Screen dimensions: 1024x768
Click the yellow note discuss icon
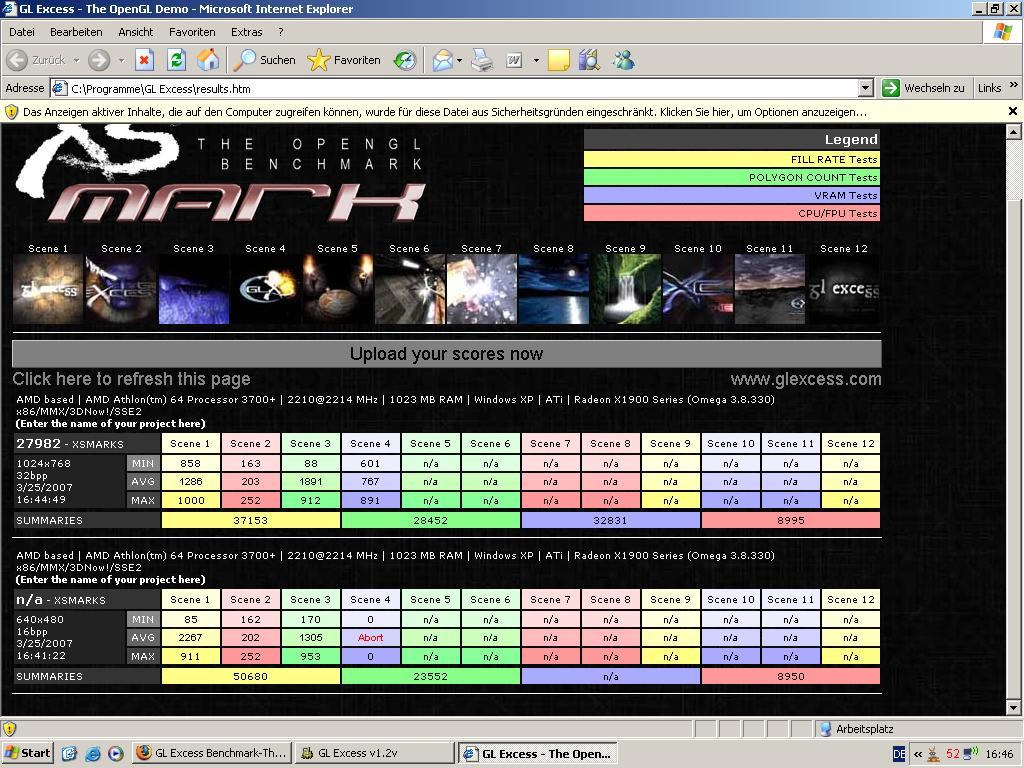[558, 60]
